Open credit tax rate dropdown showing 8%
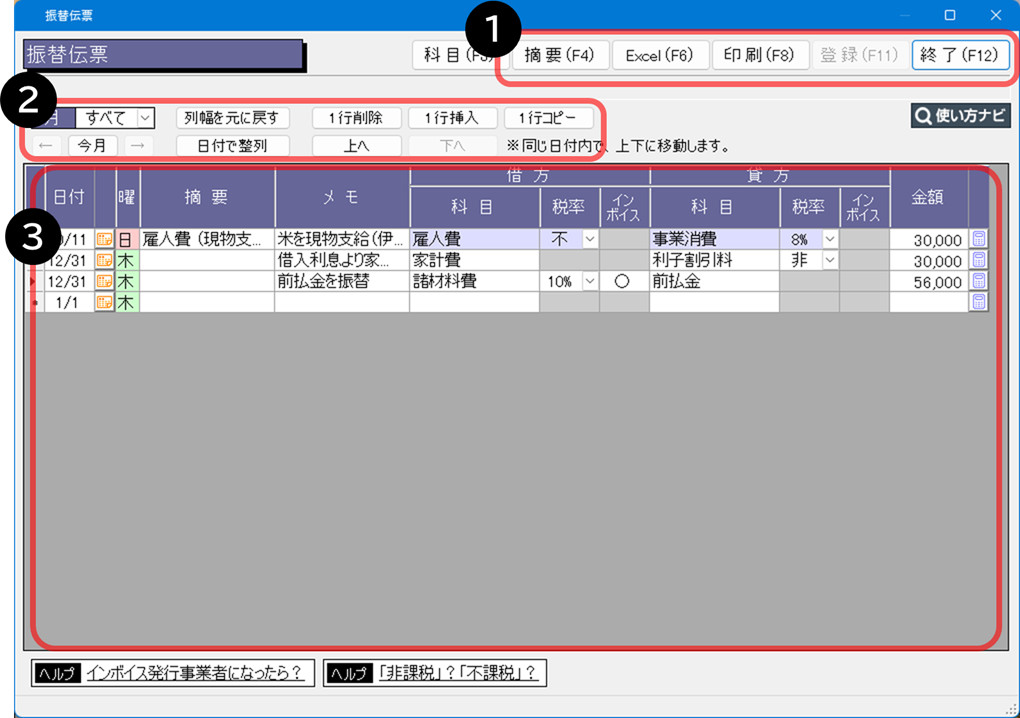 pyautogui.click(x=828, y=240)
